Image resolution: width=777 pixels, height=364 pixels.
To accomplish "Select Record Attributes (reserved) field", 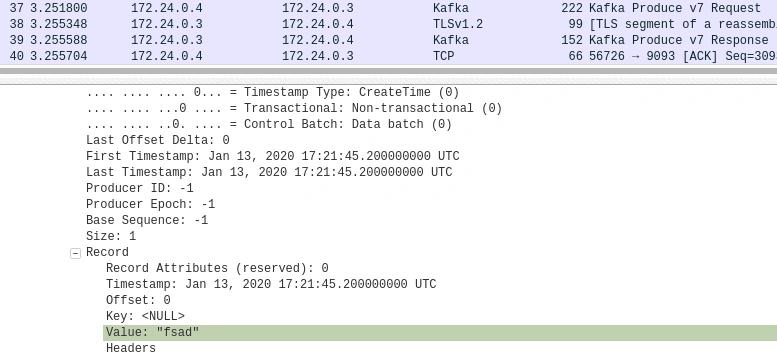I will (217, 268).
